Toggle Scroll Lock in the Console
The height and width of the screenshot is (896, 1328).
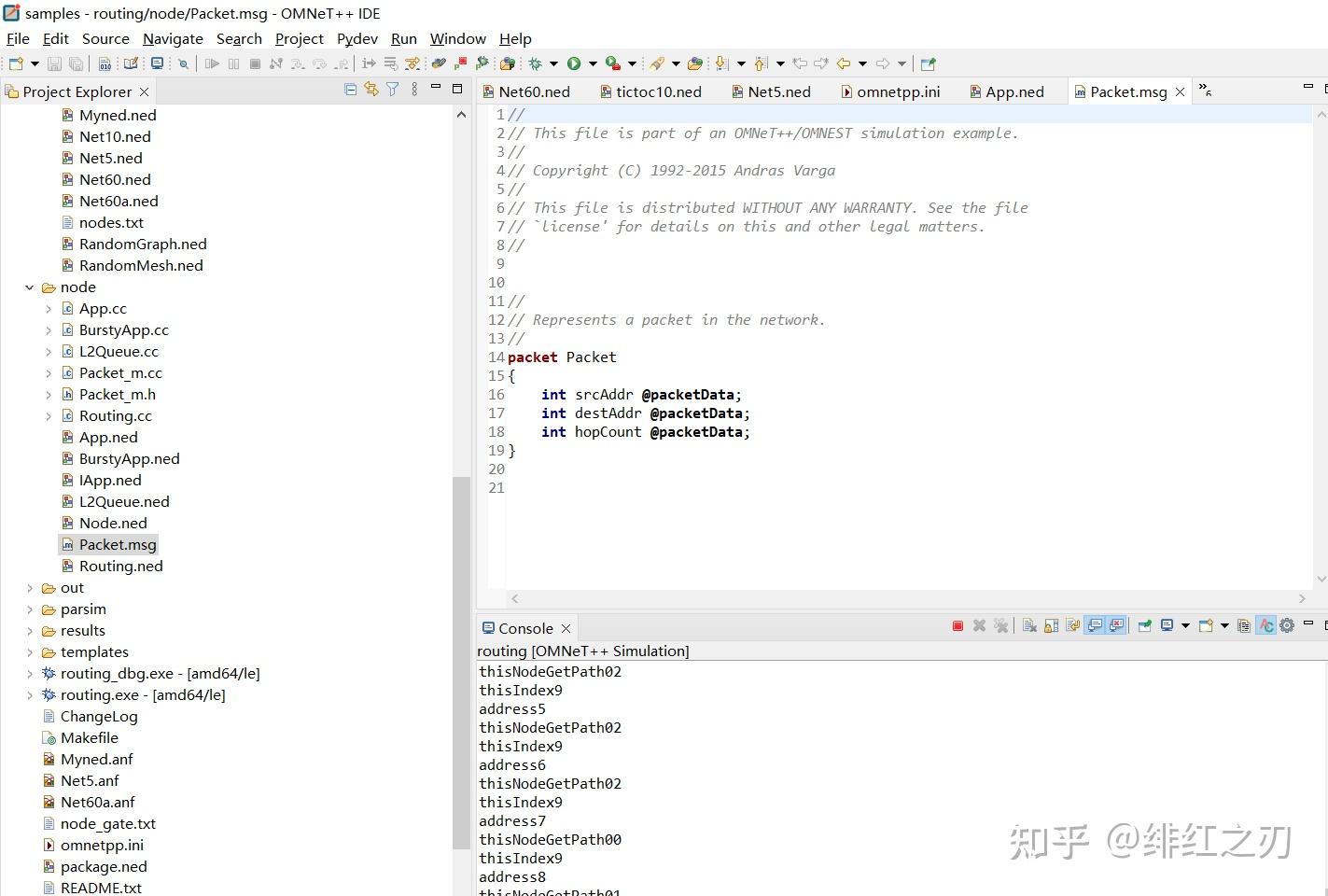pyautogui.click(x=1051, y=626)
